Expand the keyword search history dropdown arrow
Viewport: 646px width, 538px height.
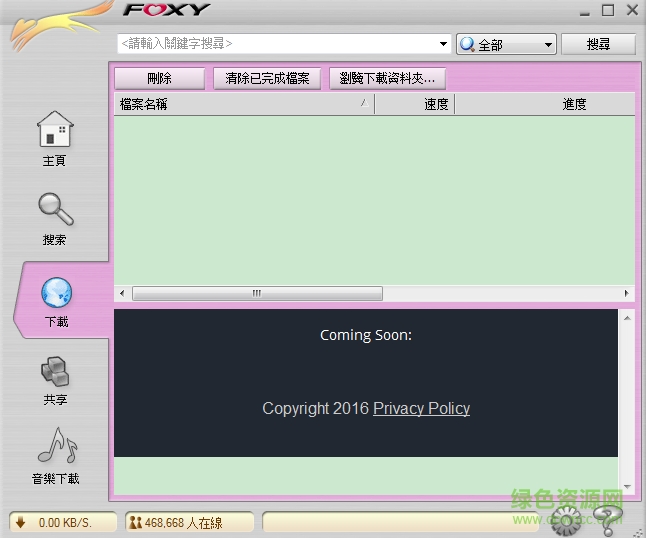click(x=444, y=45)
